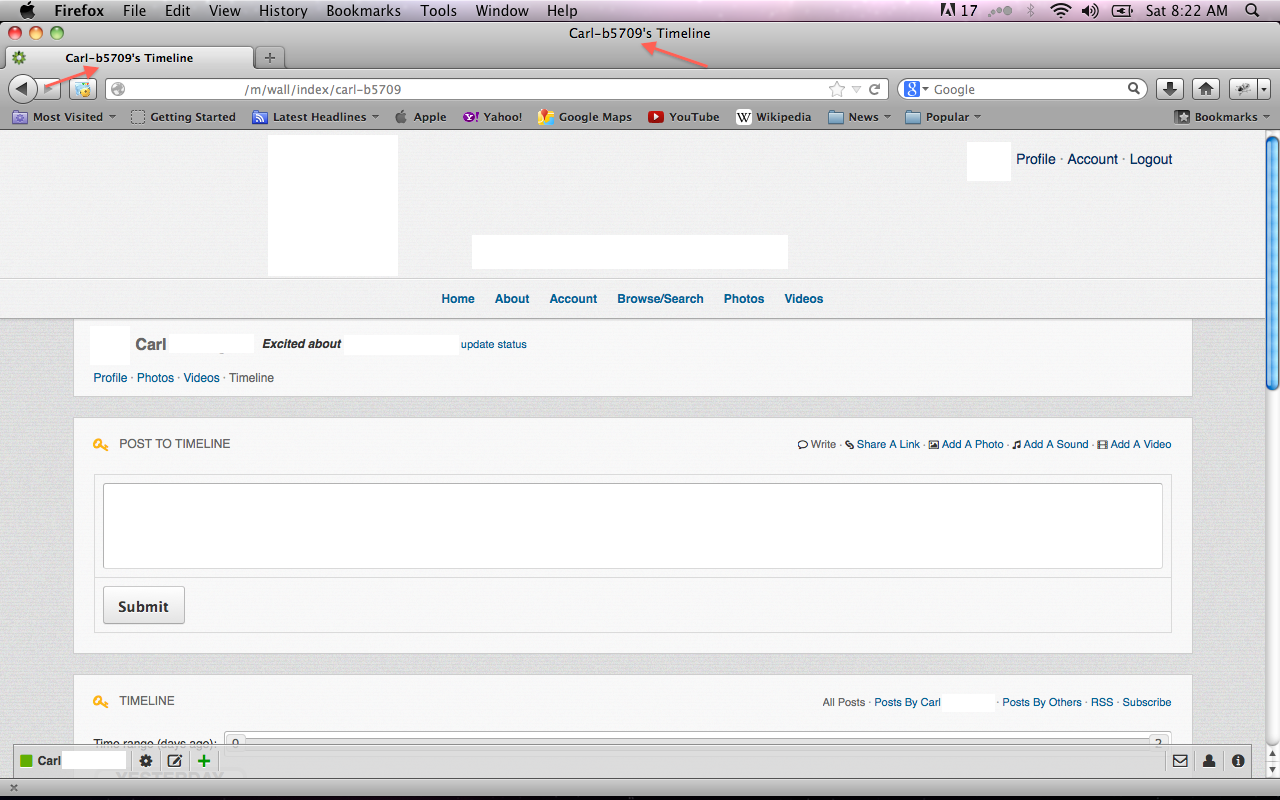
Task: Click the Logout link
Action: pyautogui.click(x=1151, y=159)
